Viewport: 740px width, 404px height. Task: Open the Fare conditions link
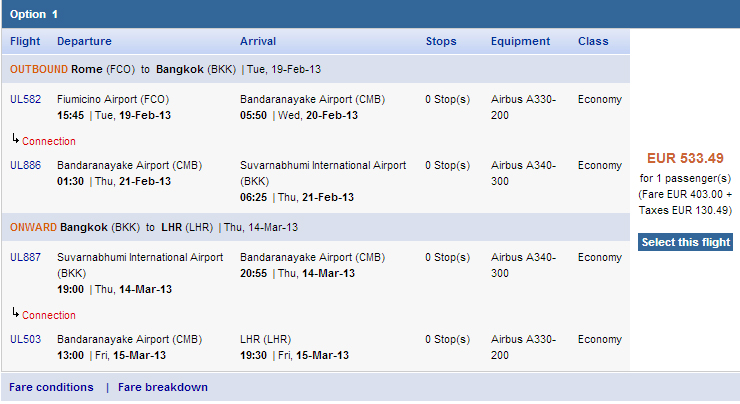(x=51, y=387)
